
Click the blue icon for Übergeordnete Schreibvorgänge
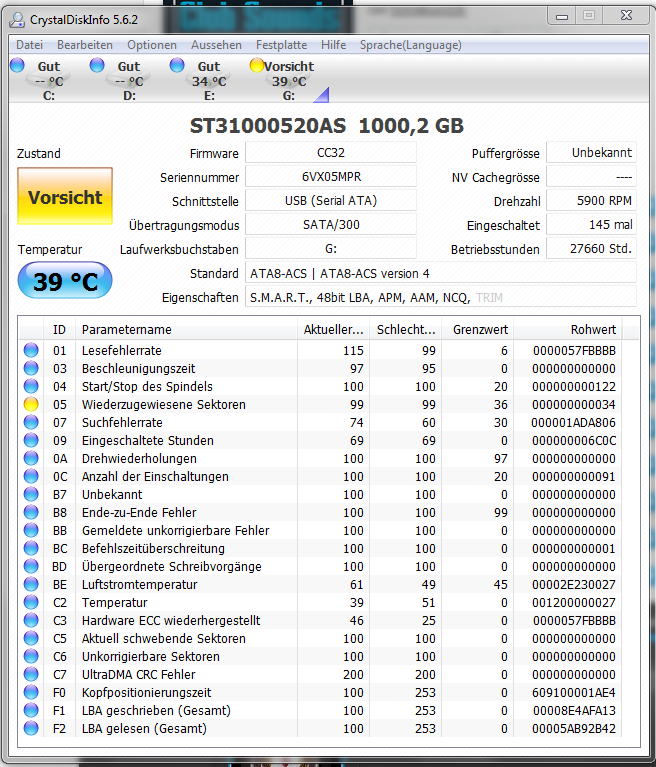31,566
